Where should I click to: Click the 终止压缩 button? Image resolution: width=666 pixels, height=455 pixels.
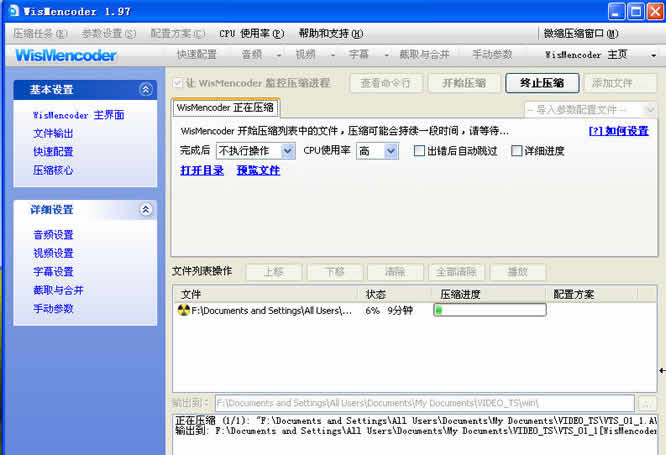pos(542,83)
